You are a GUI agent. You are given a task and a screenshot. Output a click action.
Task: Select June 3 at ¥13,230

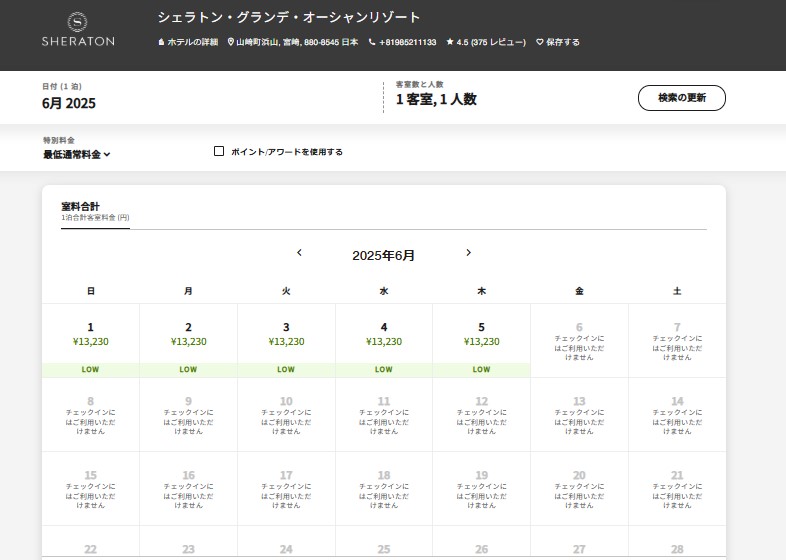[286, 340]
